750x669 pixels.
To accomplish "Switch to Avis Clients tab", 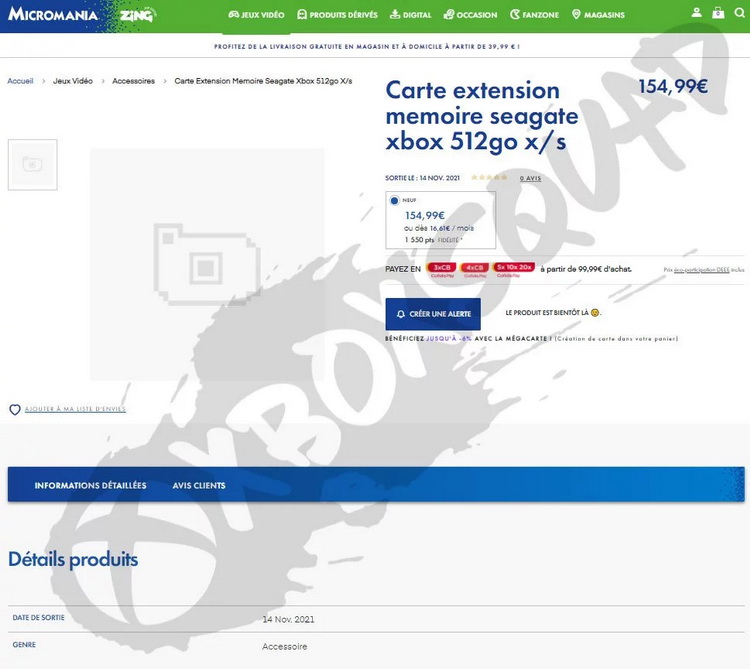I will click(197, 486).
